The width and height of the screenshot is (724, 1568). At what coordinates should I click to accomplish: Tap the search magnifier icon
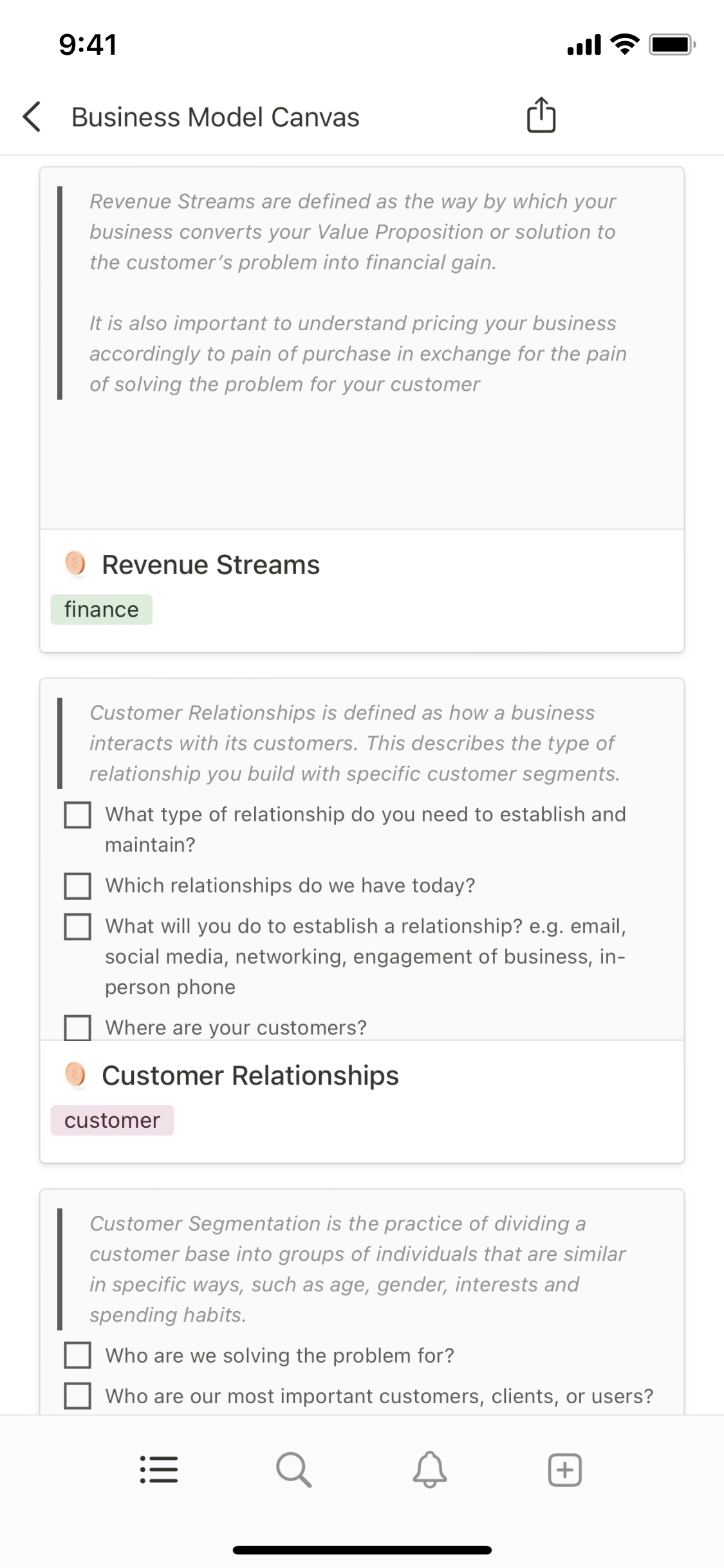pos(294,1470)
